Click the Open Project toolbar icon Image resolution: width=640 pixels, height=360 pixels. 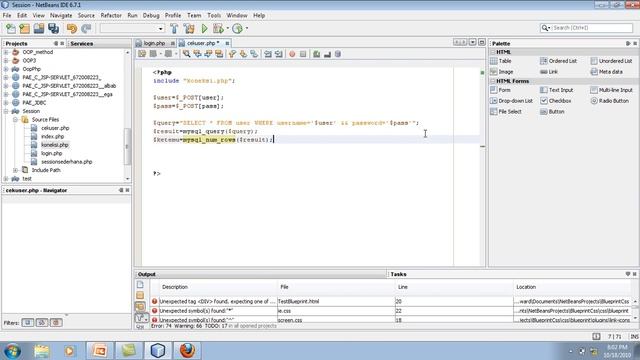pyautogui.click(x=39, y=29)
